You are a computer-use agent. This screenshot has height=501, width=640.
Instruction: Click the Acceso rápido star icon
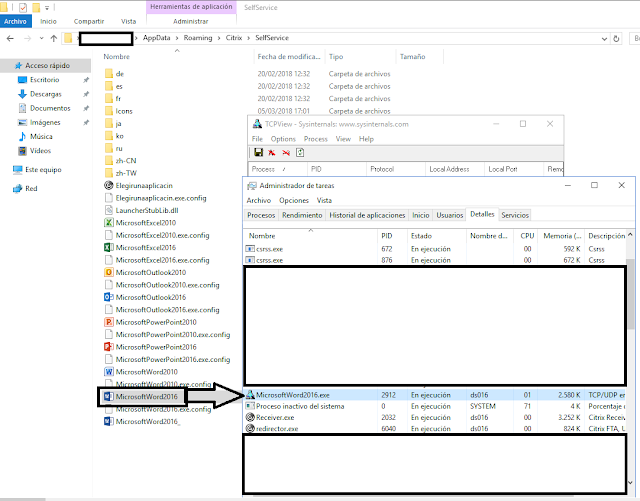click(18, 65)
